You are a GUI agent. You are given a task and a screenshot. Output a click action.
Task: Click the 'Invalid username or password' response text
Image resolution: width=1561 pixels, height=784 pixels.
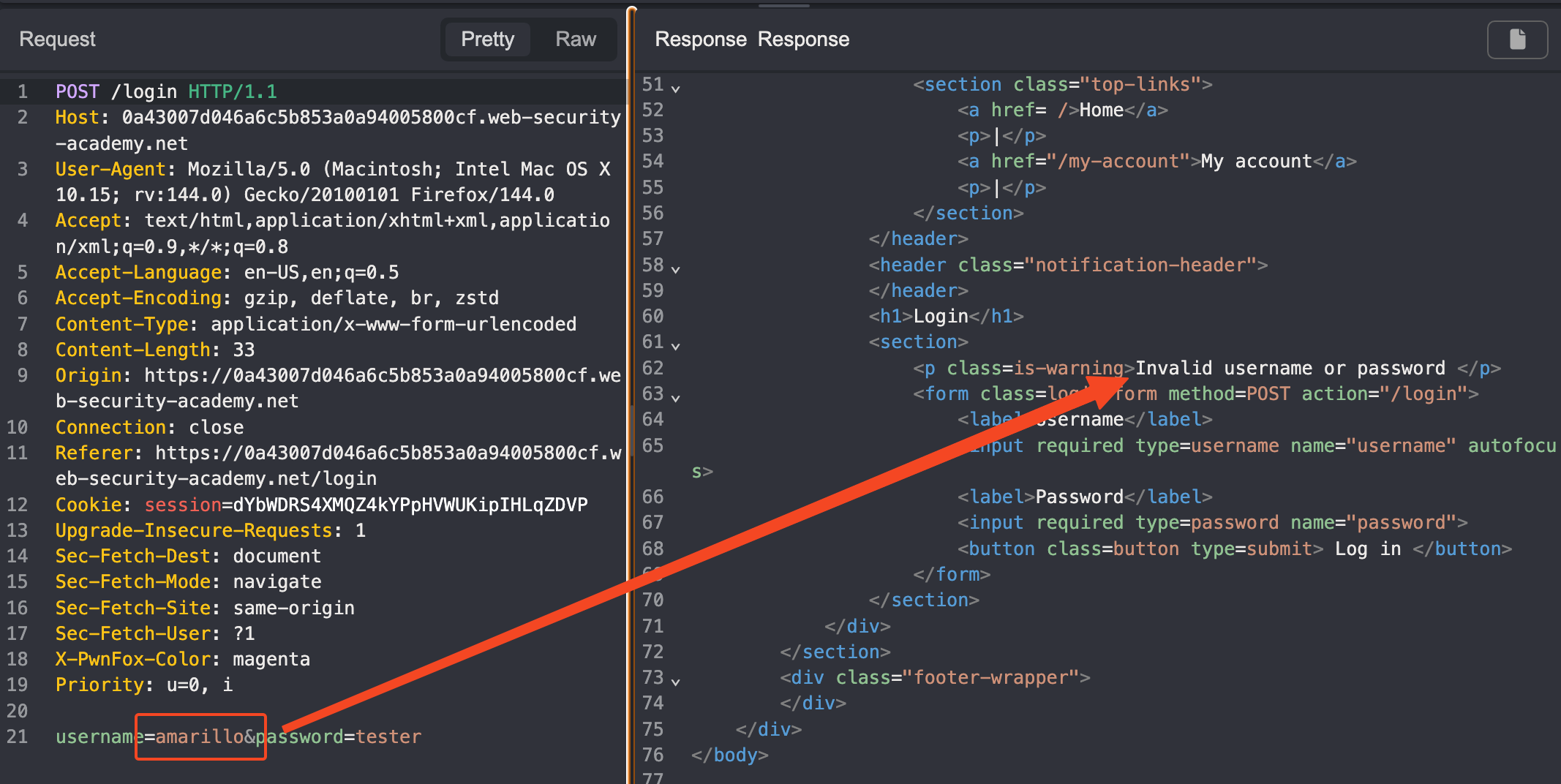click(1290, 368)
